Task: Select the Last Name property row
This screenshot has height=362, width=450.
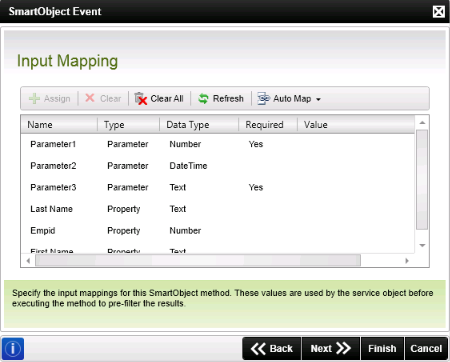Action: click(x=218, y=209)
